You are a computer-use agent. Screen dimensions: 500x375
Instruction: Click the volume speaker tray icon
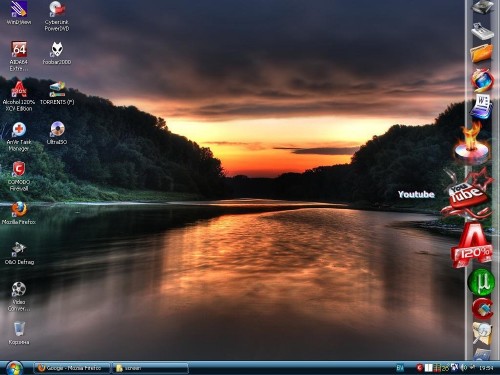(x=464, y=367)
